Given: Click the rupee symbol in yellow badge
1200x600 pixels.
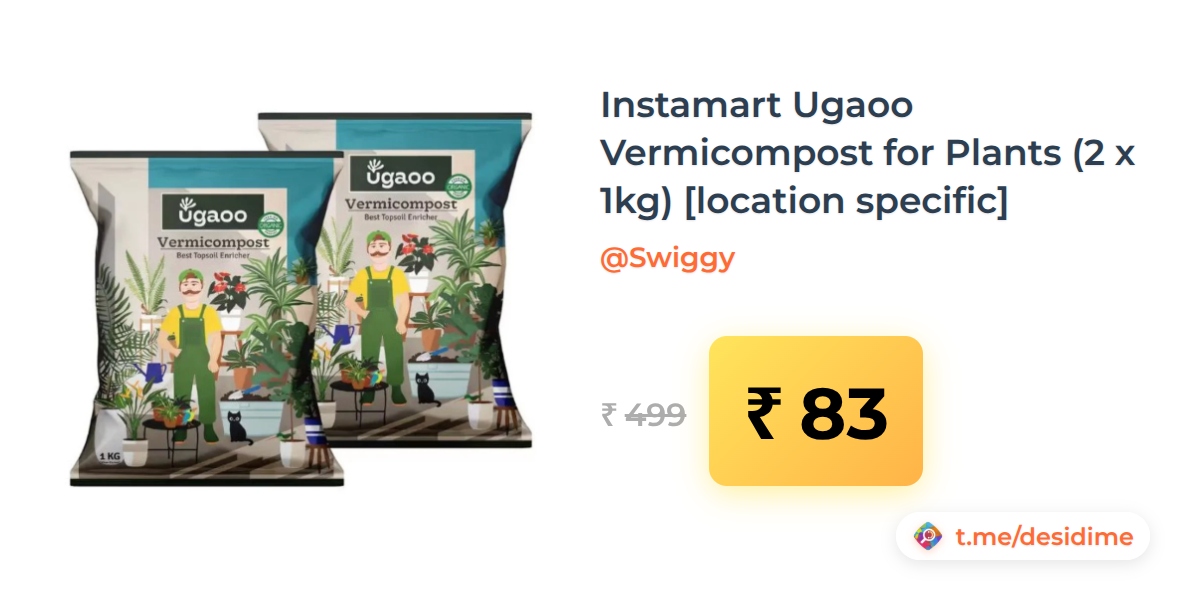Looking at the screenshot, I should click(762, 413).
